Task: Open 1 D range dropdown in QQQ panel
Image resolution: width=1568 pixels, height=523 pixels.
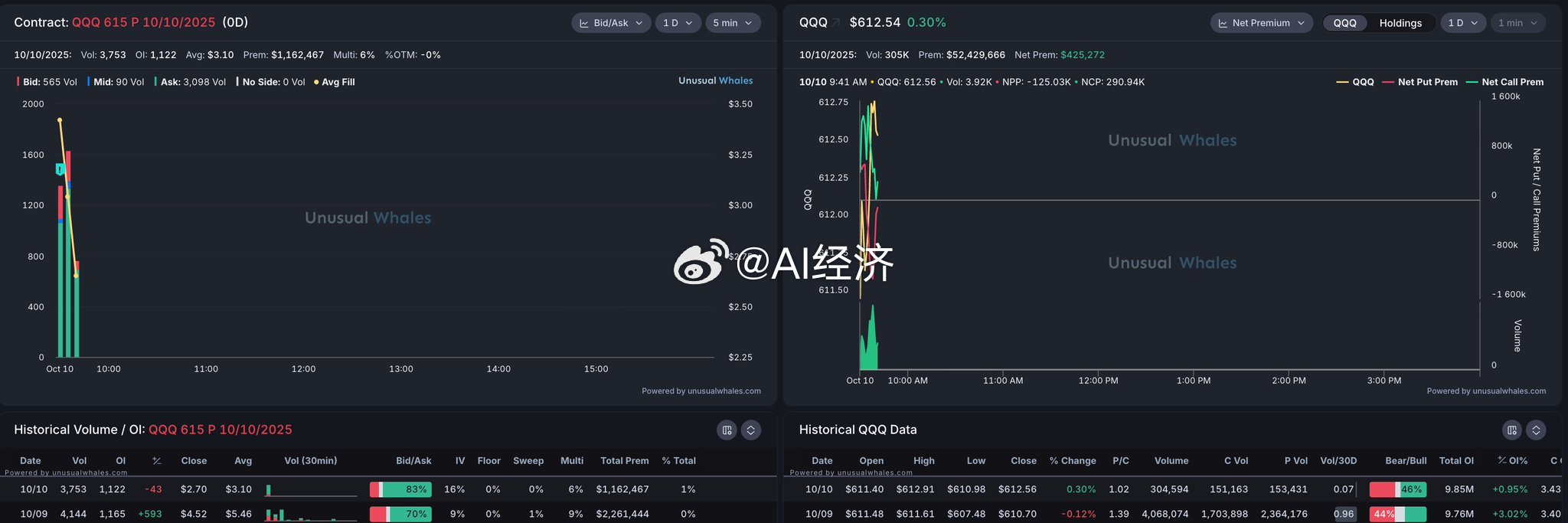Action: click(x=1463, y=23)
